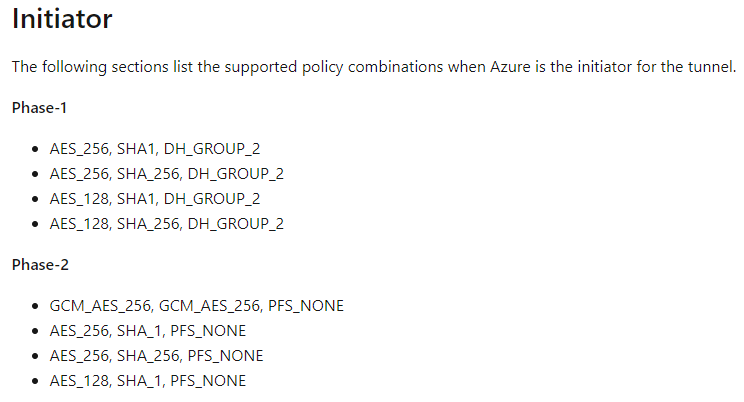Select the AES_128, SHA_256, DH_GROUP_2 list item

click(167, 224)
